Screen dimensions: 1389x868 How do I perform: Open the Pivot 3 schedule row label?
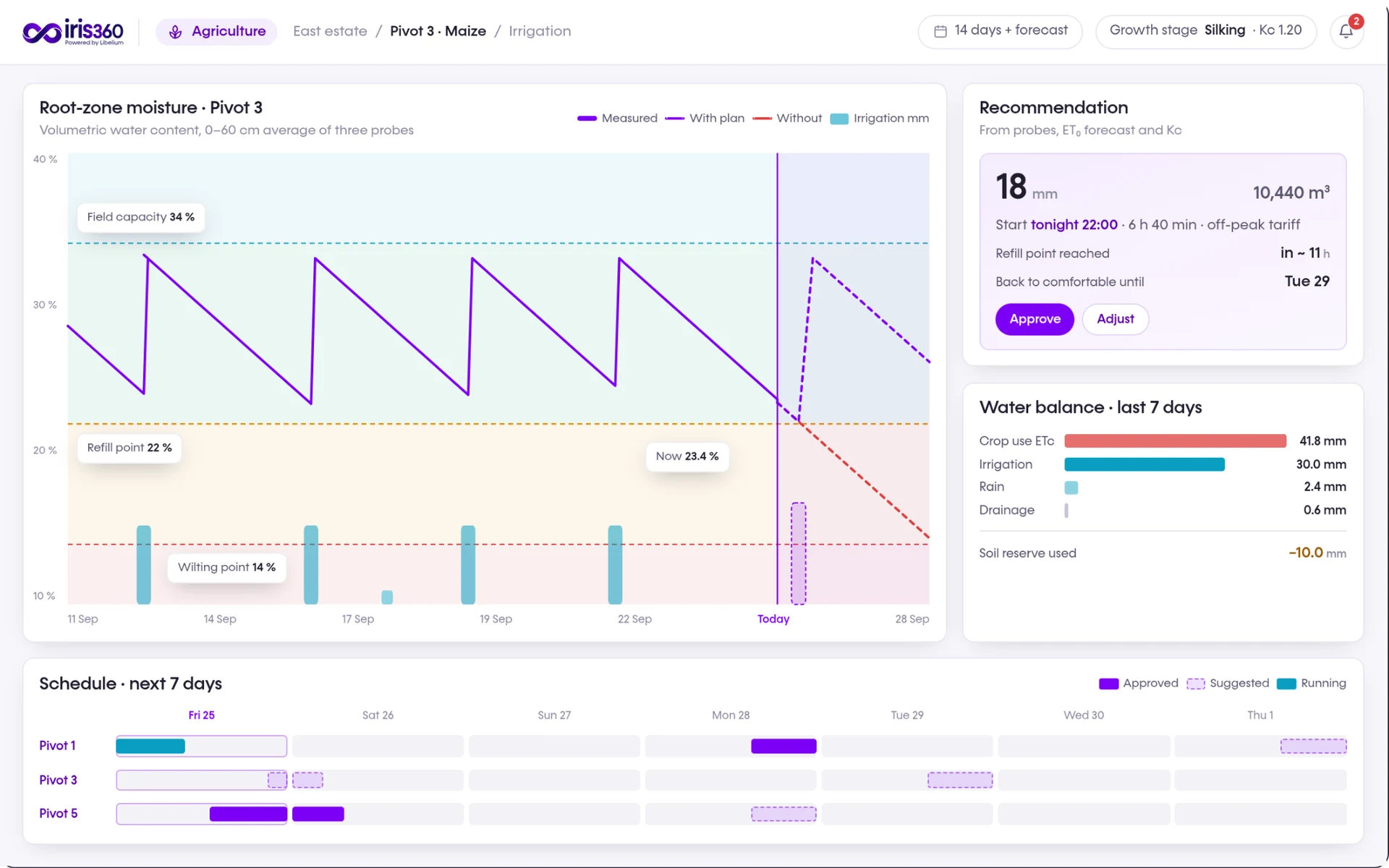tap(58, 780)
